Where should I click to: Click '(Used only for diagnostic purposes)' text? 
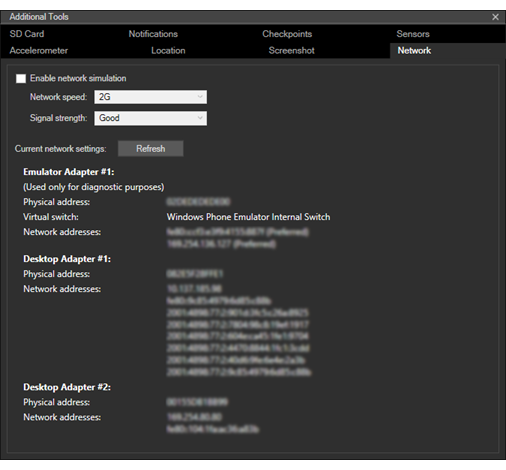[93, 187]
